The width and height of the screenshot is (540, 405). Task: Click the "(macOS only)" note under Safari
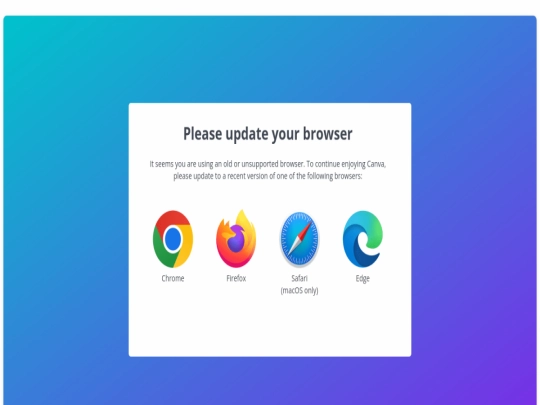coord(299,291)
